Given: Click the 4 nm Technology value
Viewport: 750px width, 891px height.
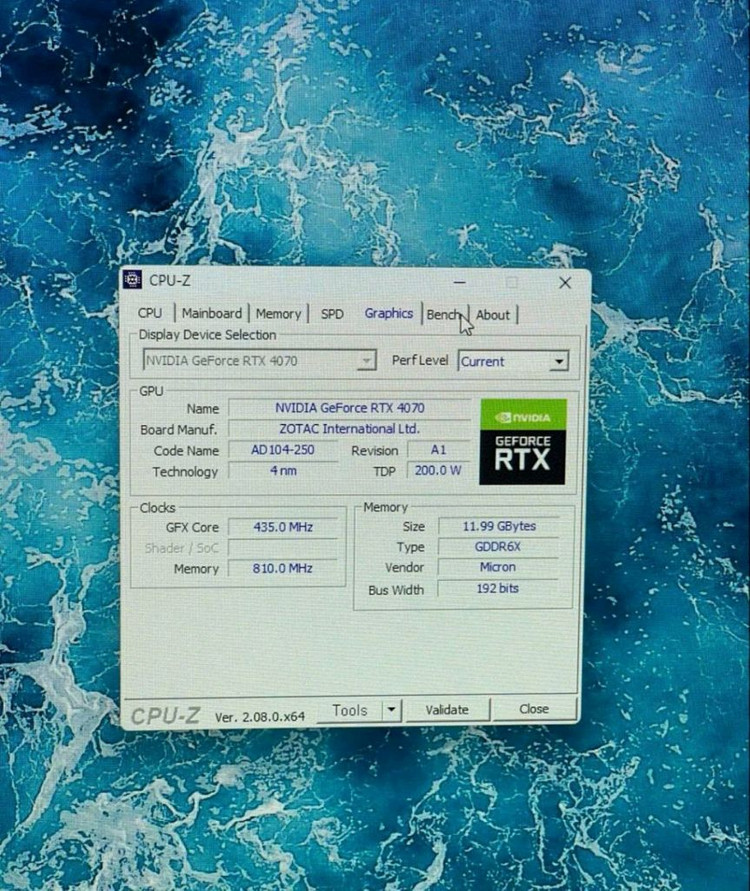Looking at the screenshot, I should (x=282, y=471).
